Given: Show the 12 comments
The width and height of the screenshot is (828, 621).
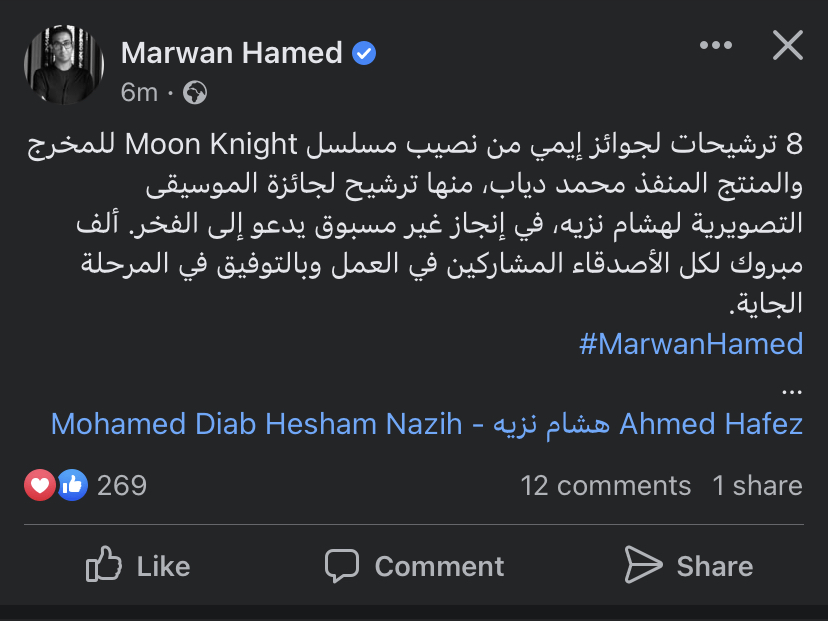Looking at the screenshot, I should pos(605,486).
